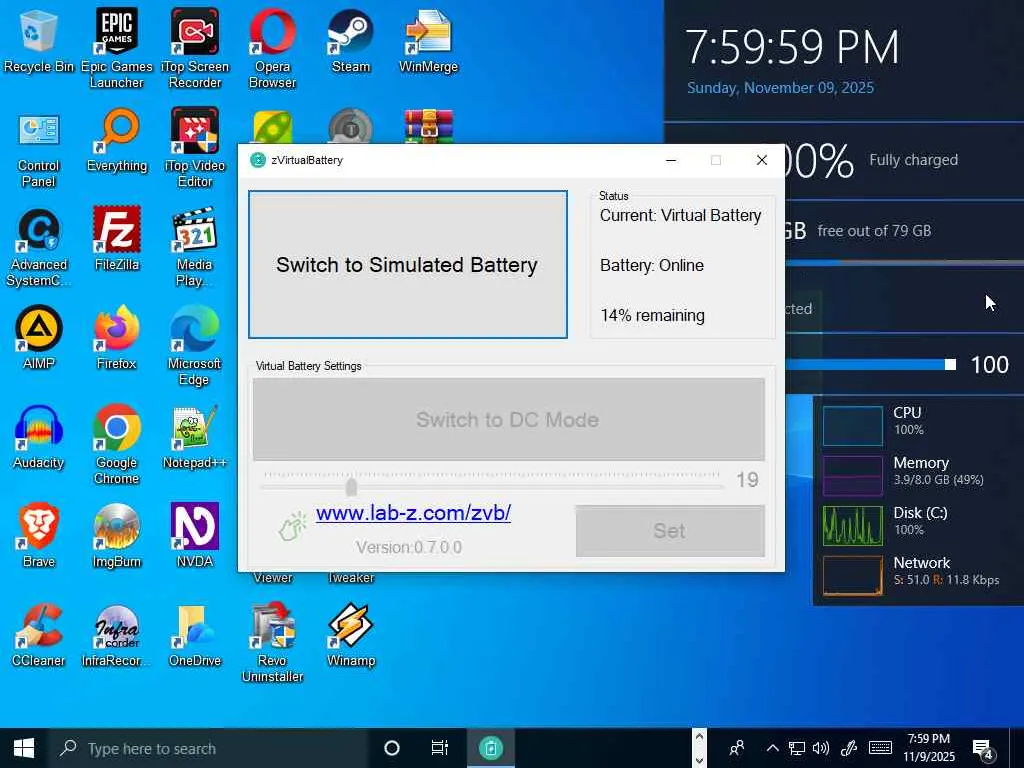
Task: Select the ImgBurn desktop shortcut
Action: click(x=116, y=537)
